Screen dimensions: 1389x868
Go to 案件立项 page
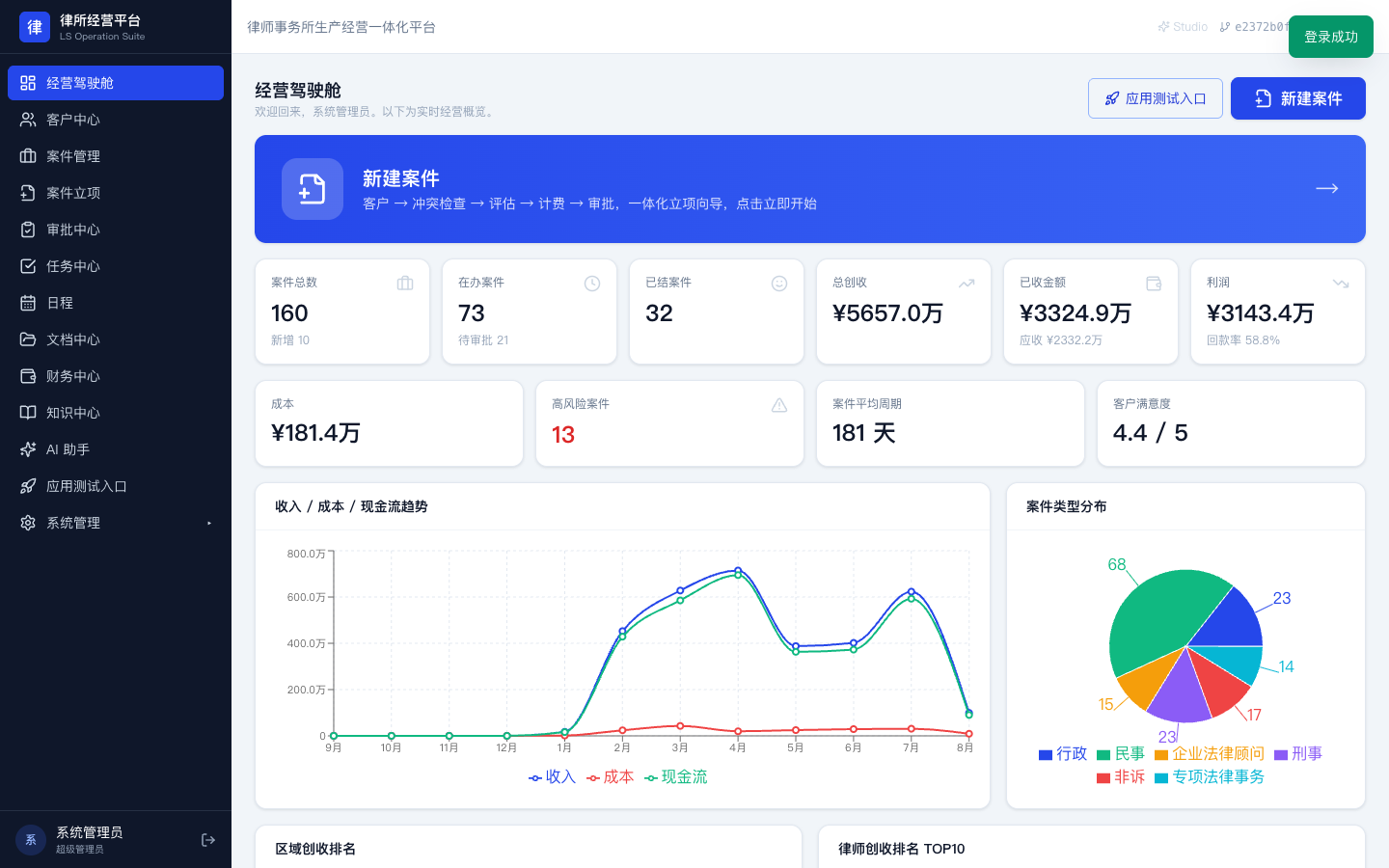point(116,193)
